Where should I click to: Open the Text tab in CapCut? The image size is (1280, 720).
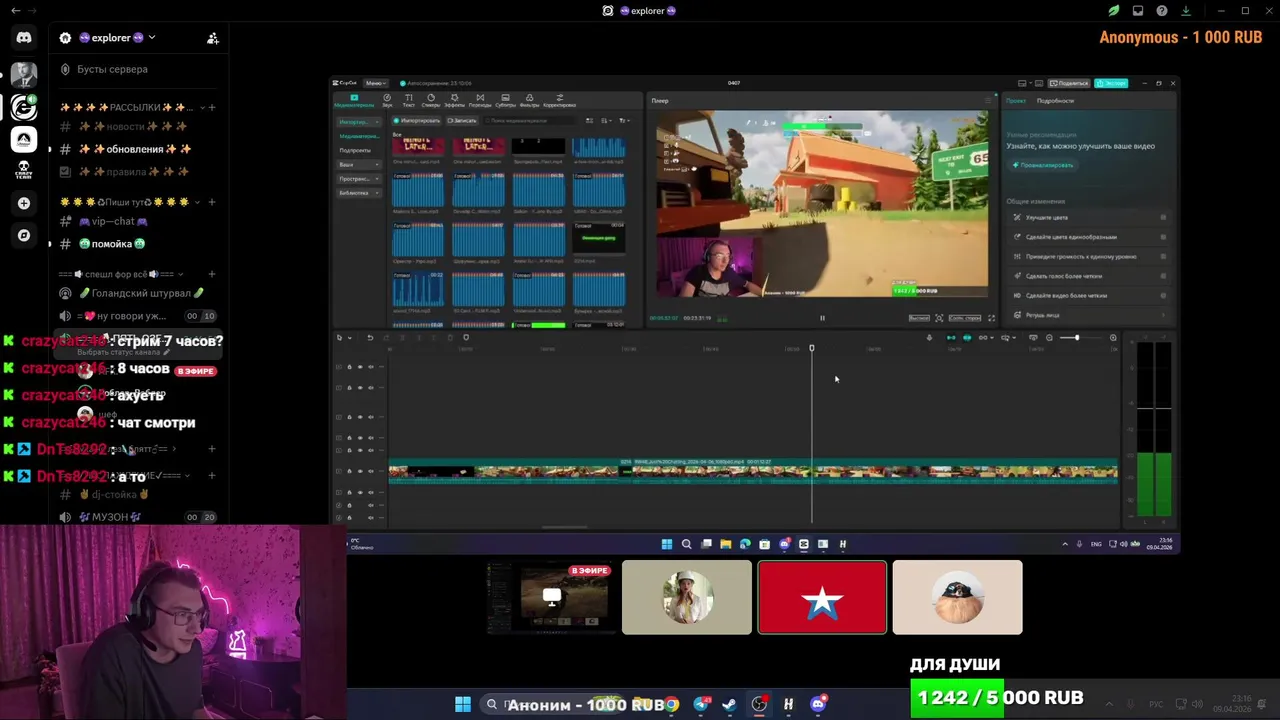point(409,101)
